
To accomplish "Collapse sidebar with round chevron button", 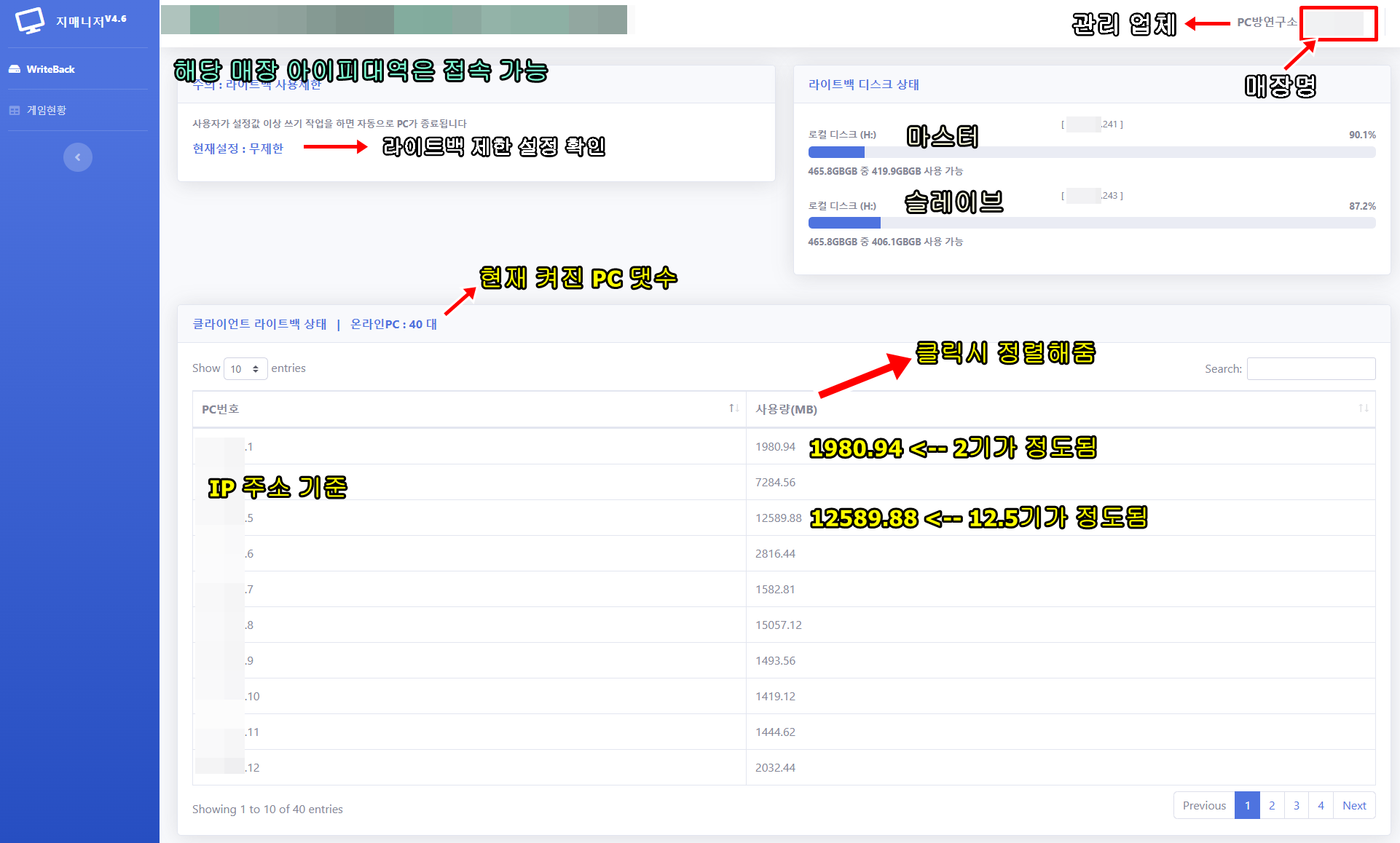I will (x=78, y=157).
